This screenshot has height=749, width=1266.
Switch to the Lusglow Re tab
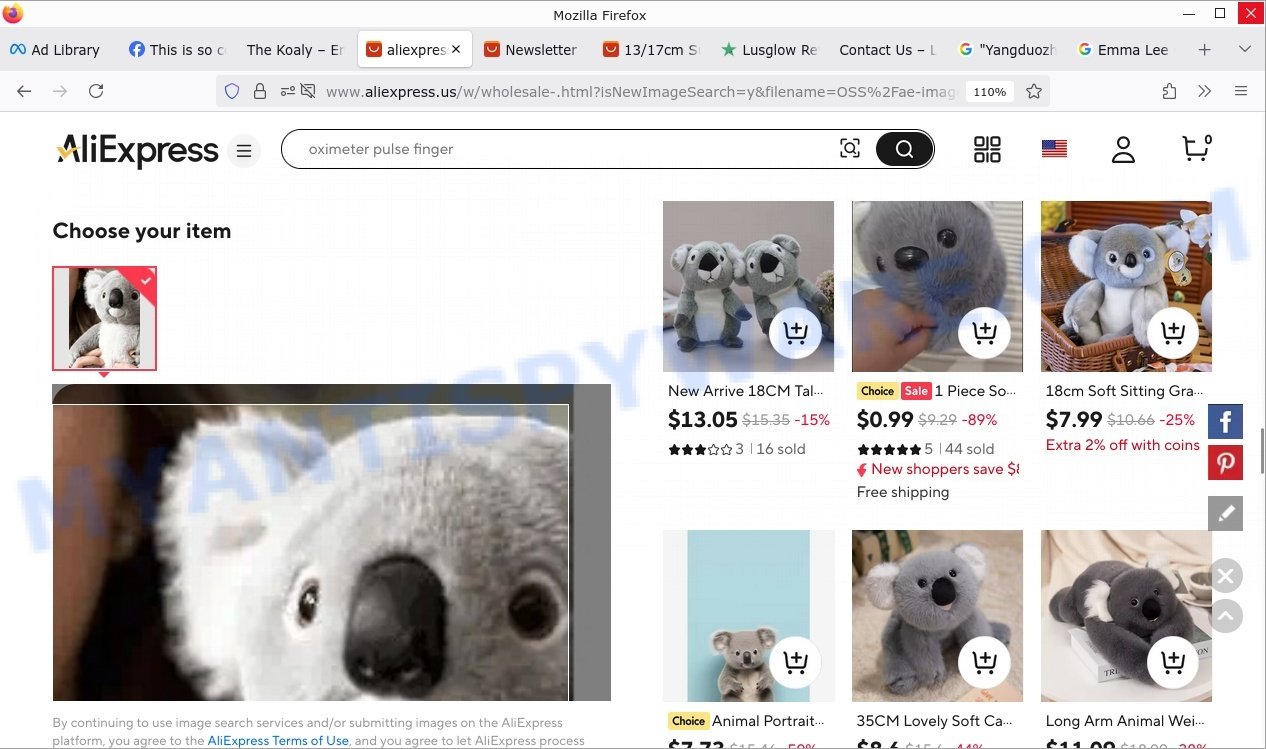pyautogui.click(x=768, y=49)
